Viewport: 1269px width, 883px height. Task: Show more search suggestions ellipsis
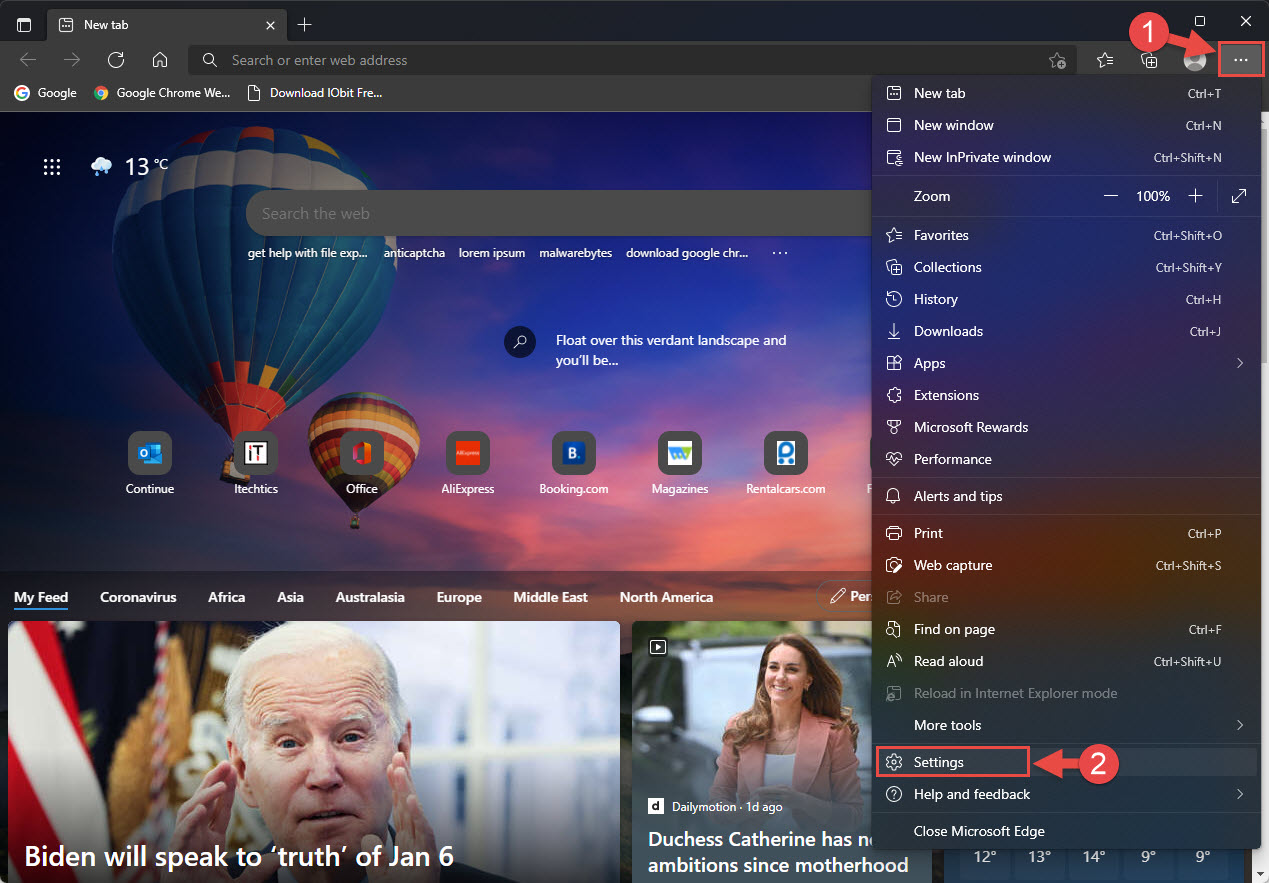[x=780, y=253]
